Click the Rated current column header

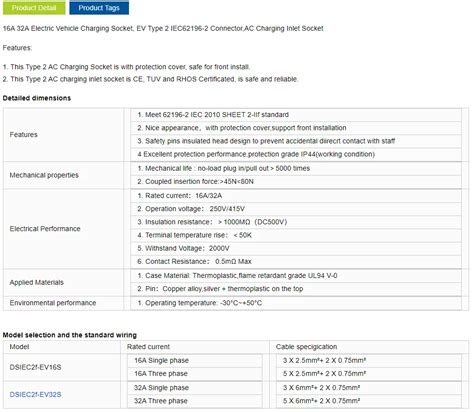(148, 347)
